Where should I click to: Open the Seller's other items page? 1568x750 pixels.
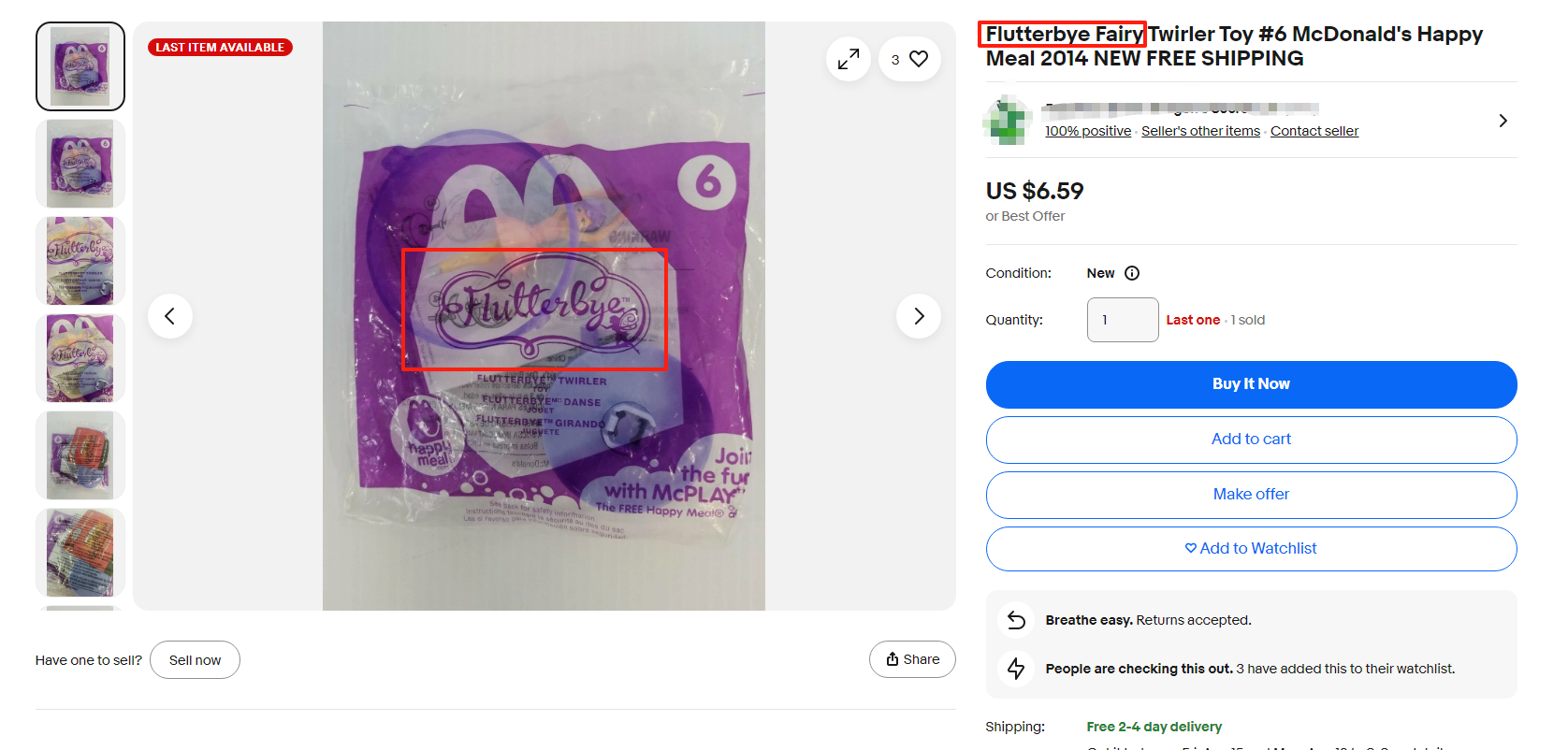point(1200,131)
